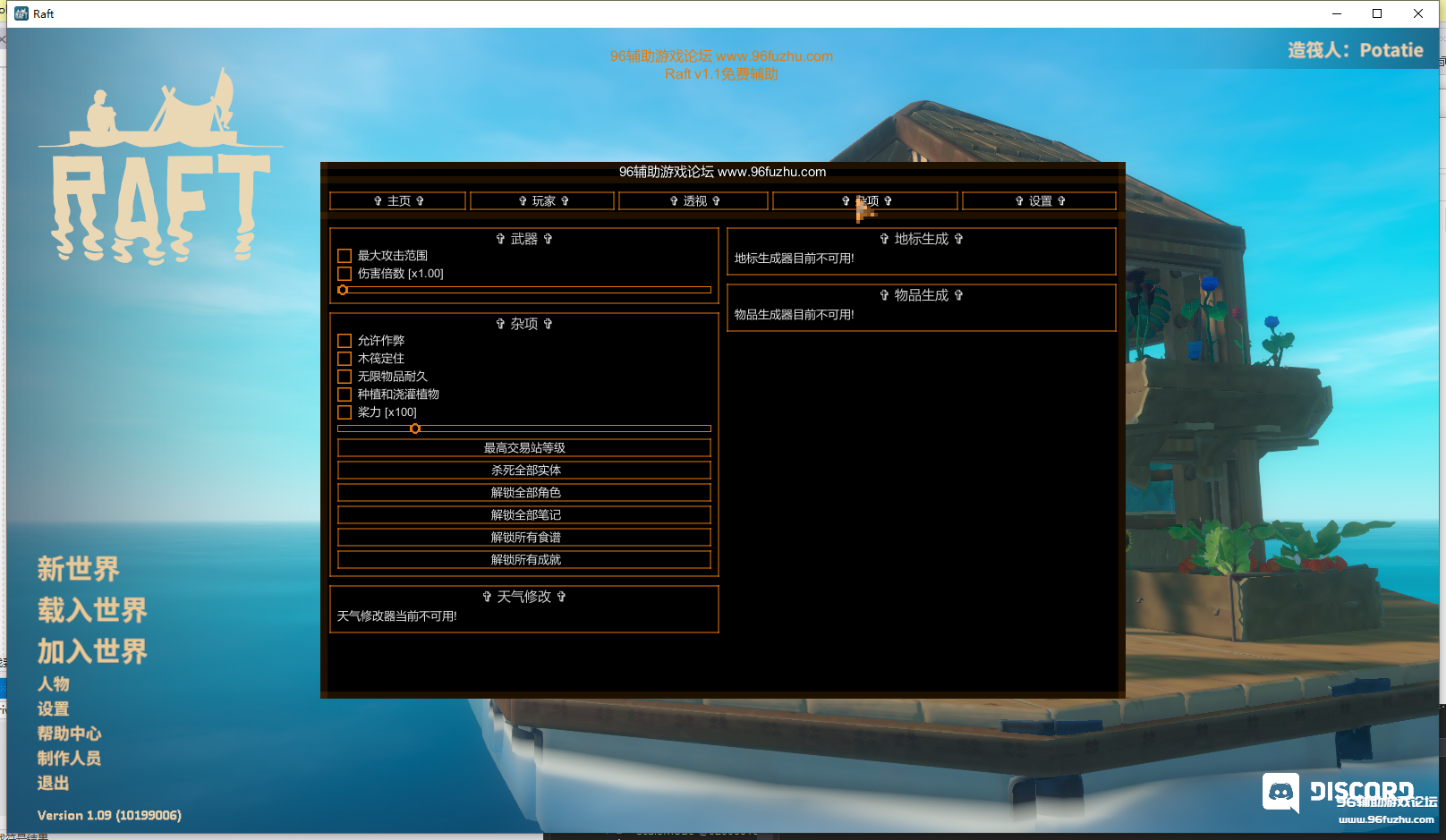Select 新世界 in main menu
The height and width of the screenshot is (840, 1446).
79,569
